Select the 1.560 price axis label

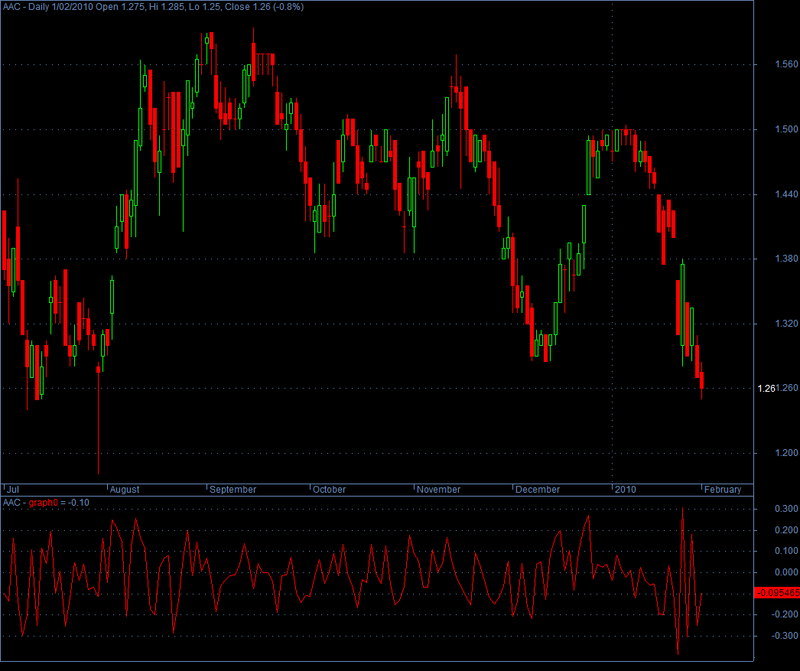point(786,64)
